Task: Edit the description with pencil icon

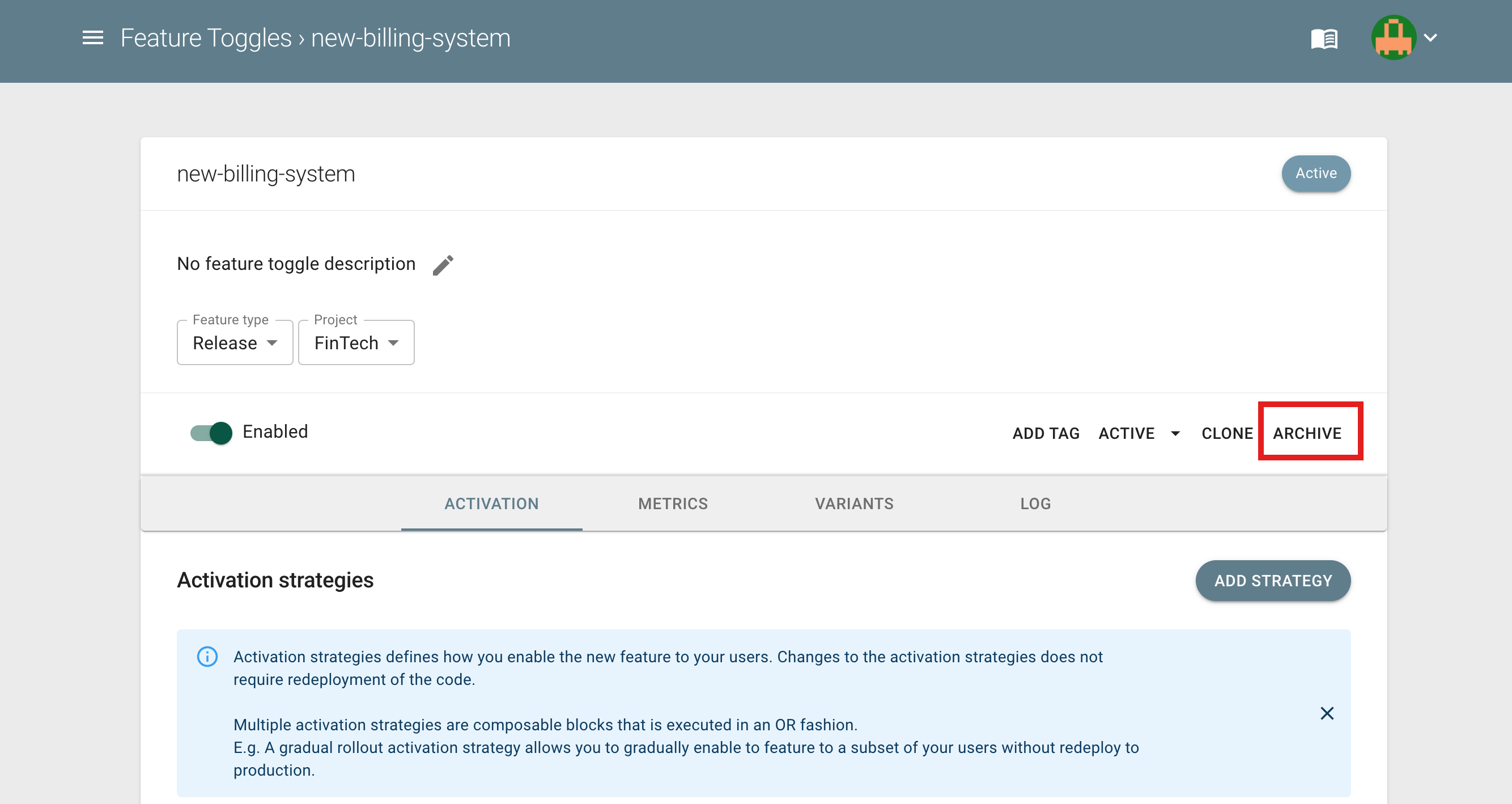Action: point(443,265)
